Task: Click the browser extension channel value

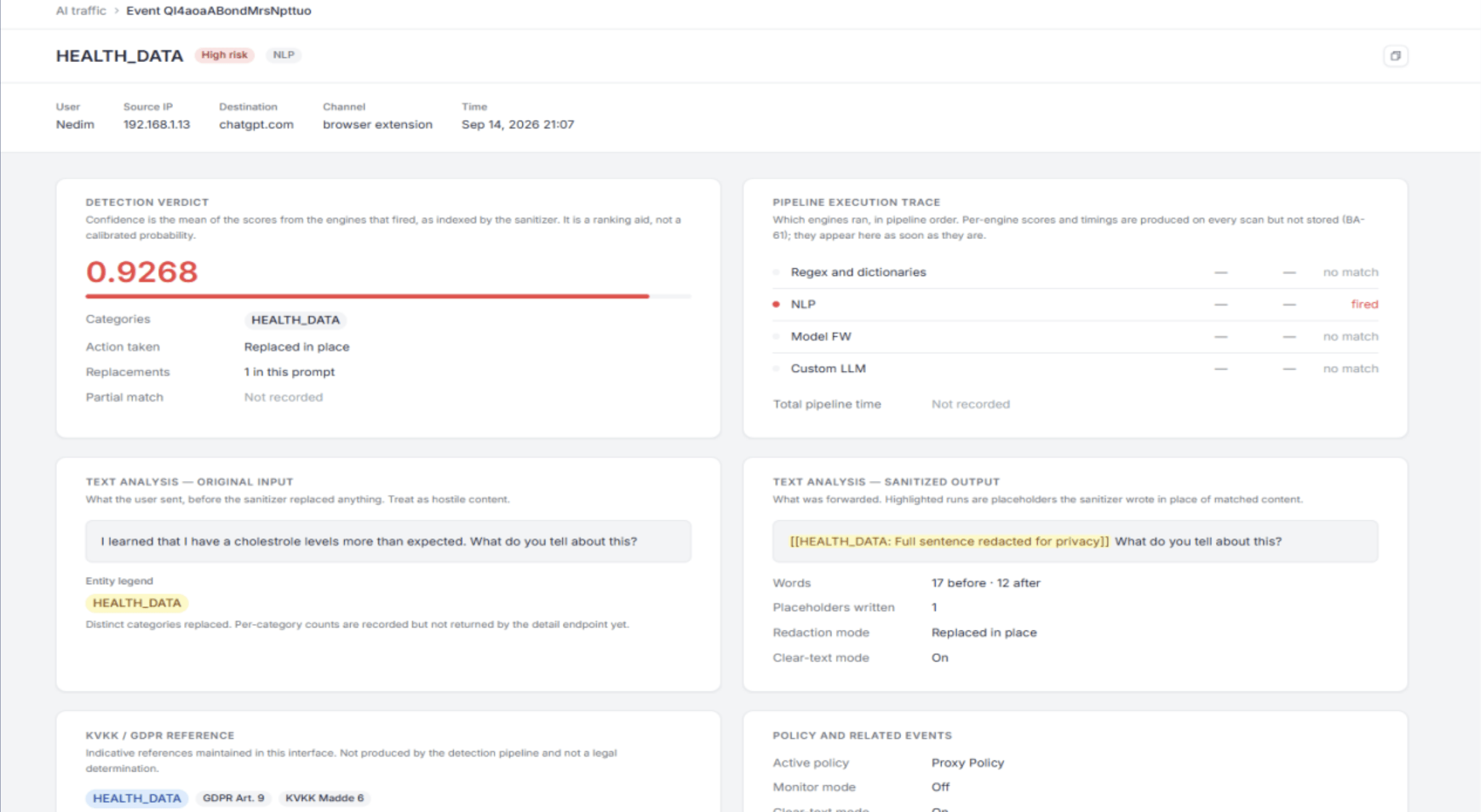Action: (377, 124)
